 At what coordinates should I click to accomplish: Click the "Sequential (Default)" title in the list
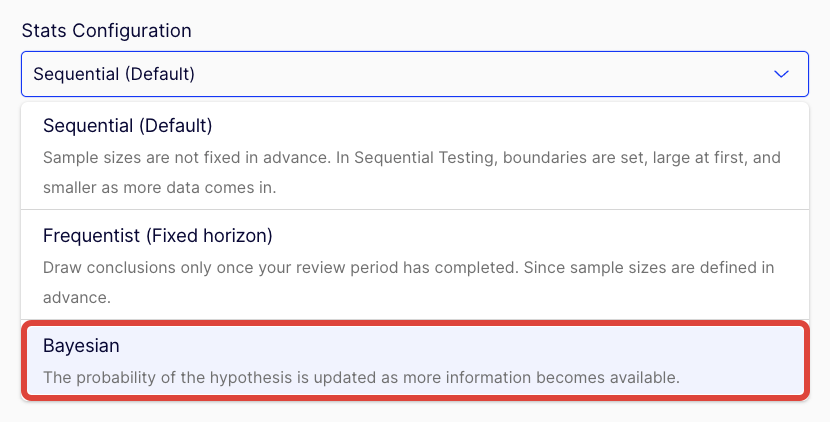click(128, 126)
